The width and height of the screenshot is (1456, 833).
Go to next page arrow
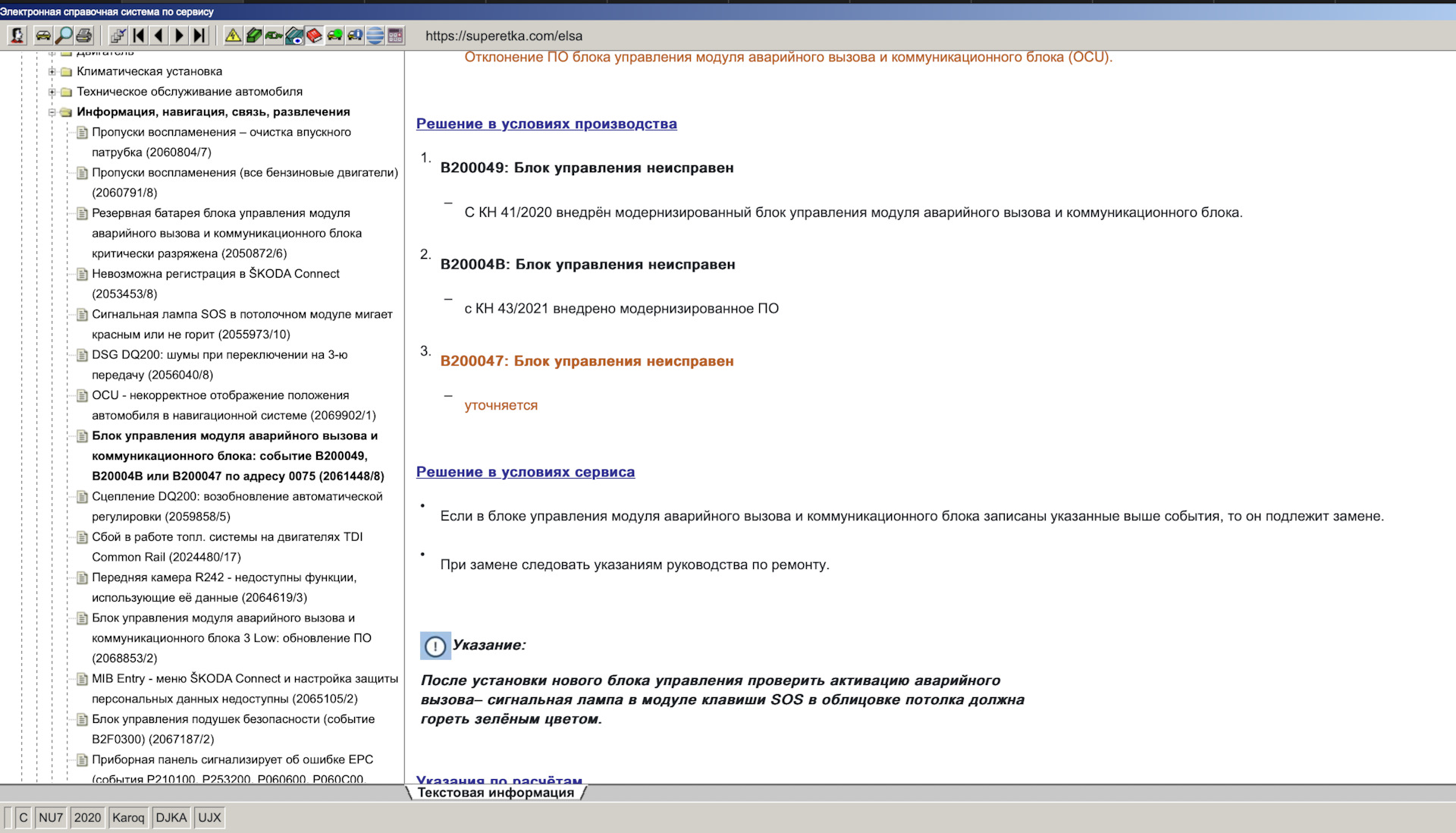pyautogui.click(x=179, y=35)
